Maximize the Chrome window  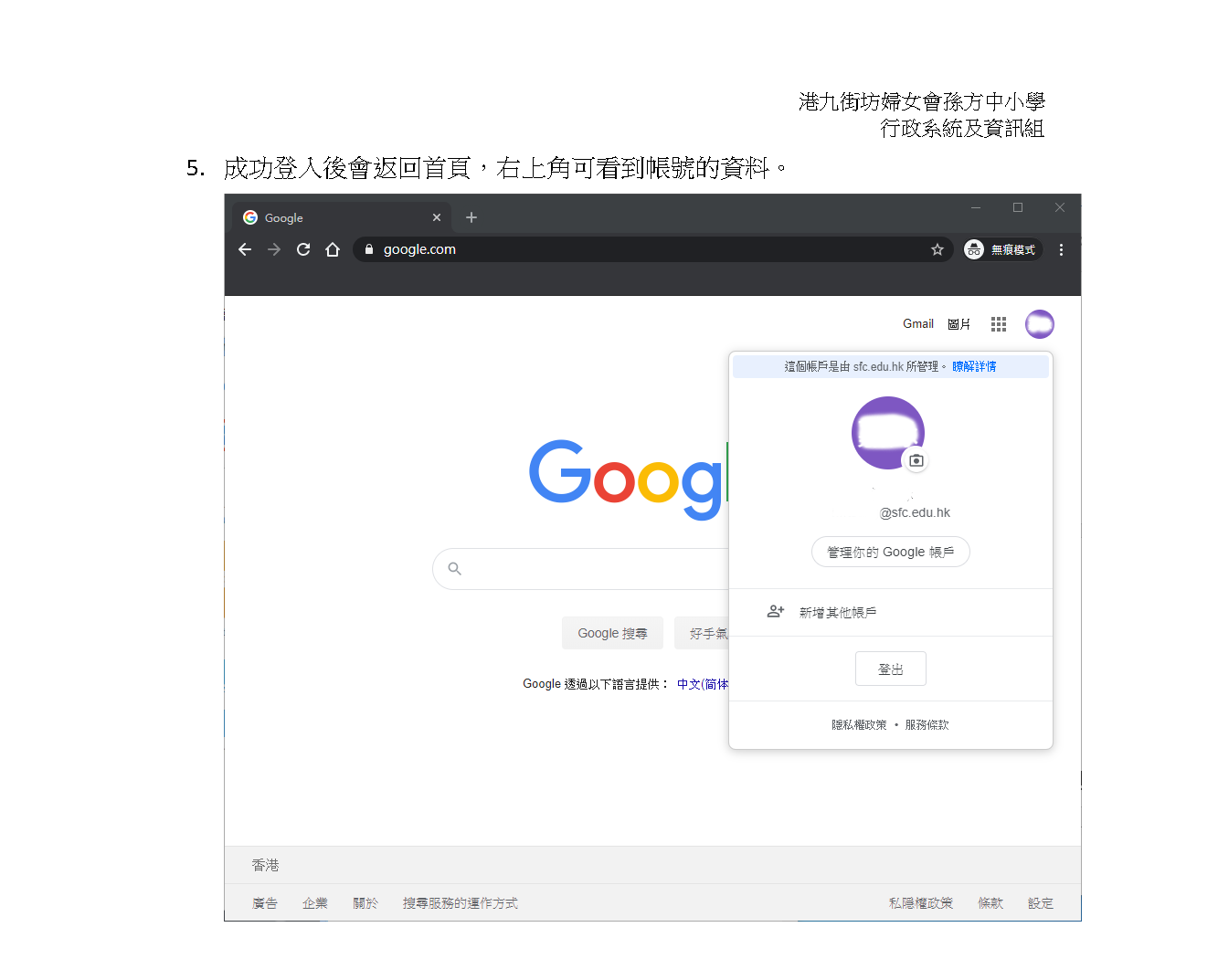coord(1018,208)
